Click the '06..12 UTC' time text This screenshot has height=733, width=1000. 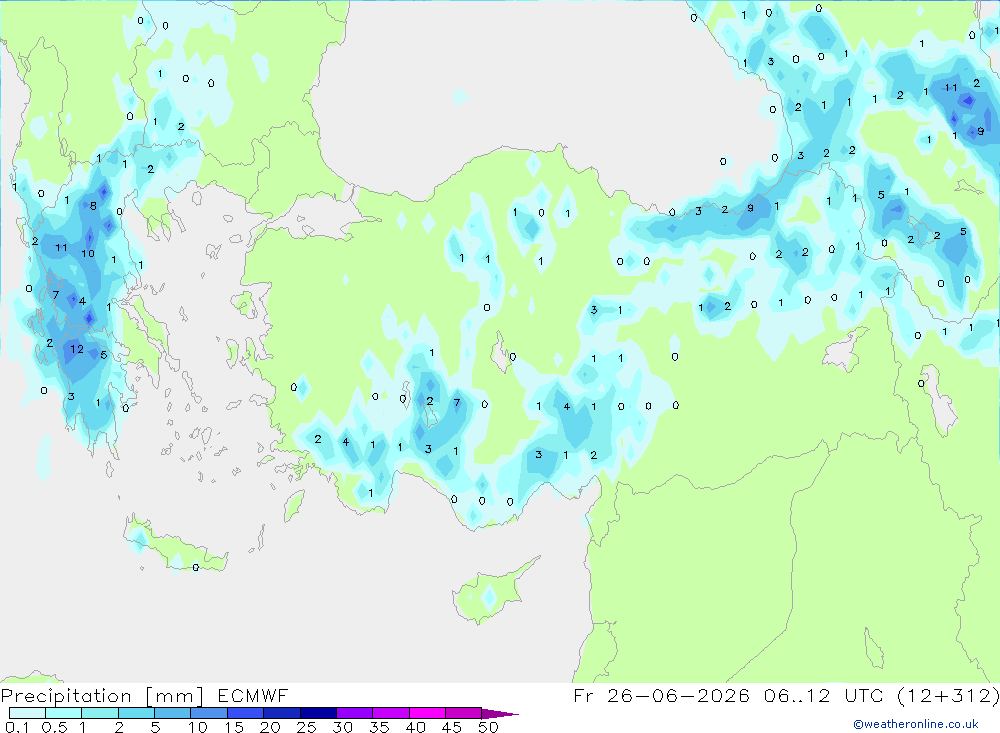coord(823,695)
